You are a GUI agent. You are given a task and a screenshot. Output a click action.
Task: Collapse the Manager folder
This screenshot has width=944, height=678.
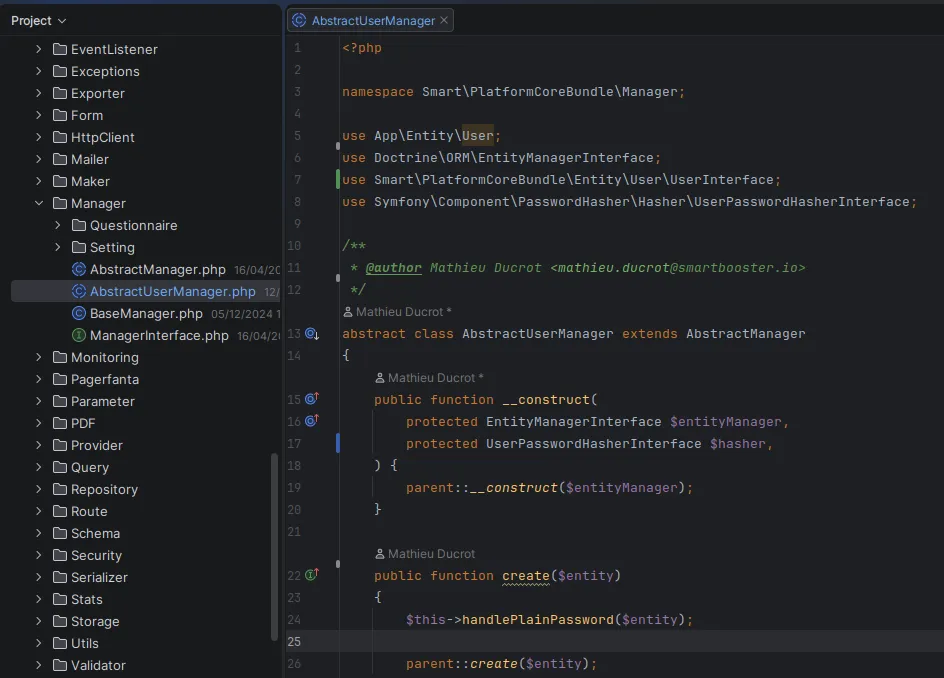pyautogui.click(x=39, y=203)
